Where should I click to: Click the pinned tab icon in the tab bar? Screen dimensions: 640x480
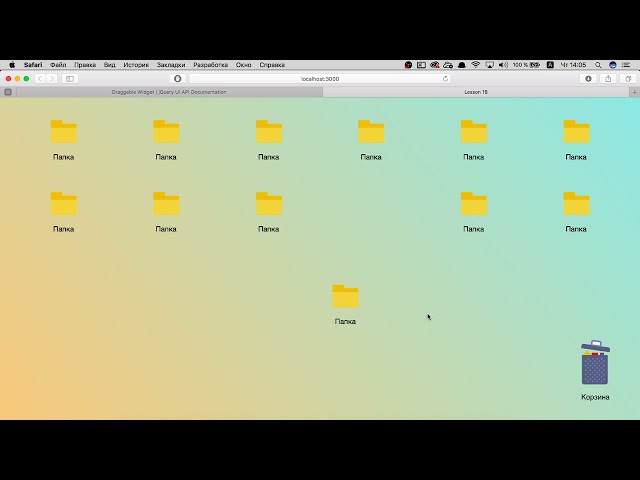pyautogui.click(x=8, y=92)
